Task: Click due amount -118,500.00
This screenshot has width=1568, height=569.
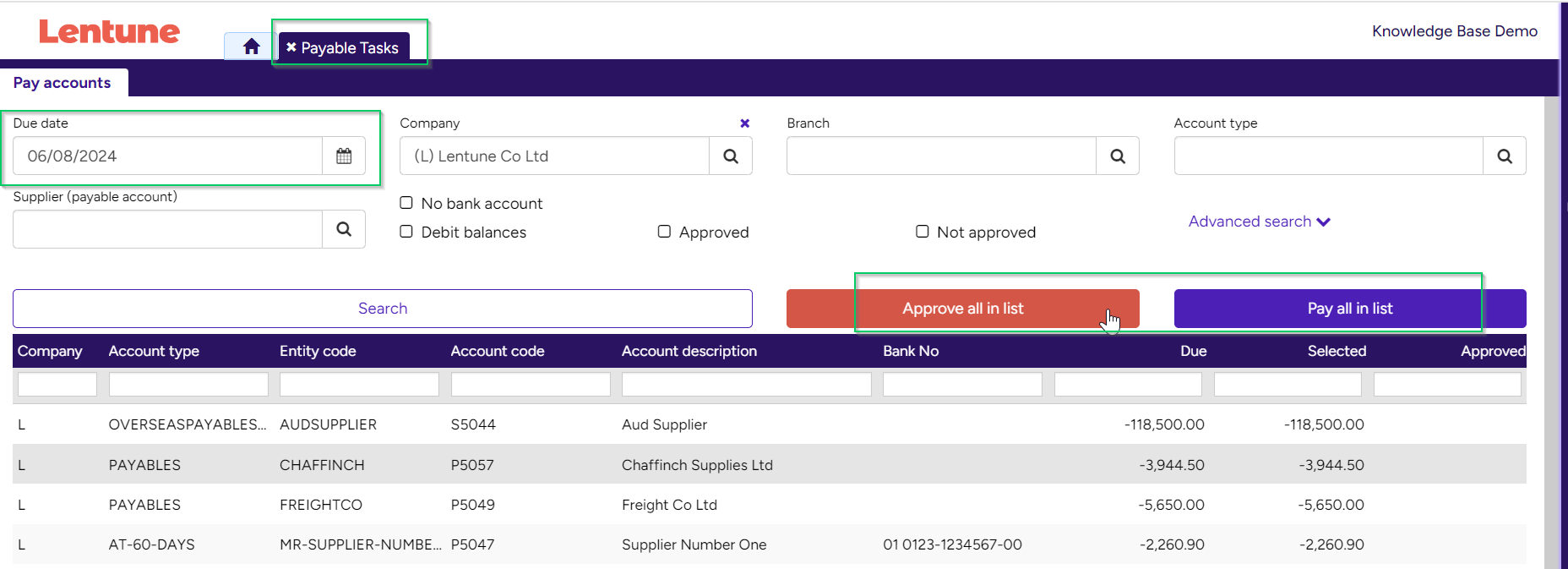Action: [1164, 424]
